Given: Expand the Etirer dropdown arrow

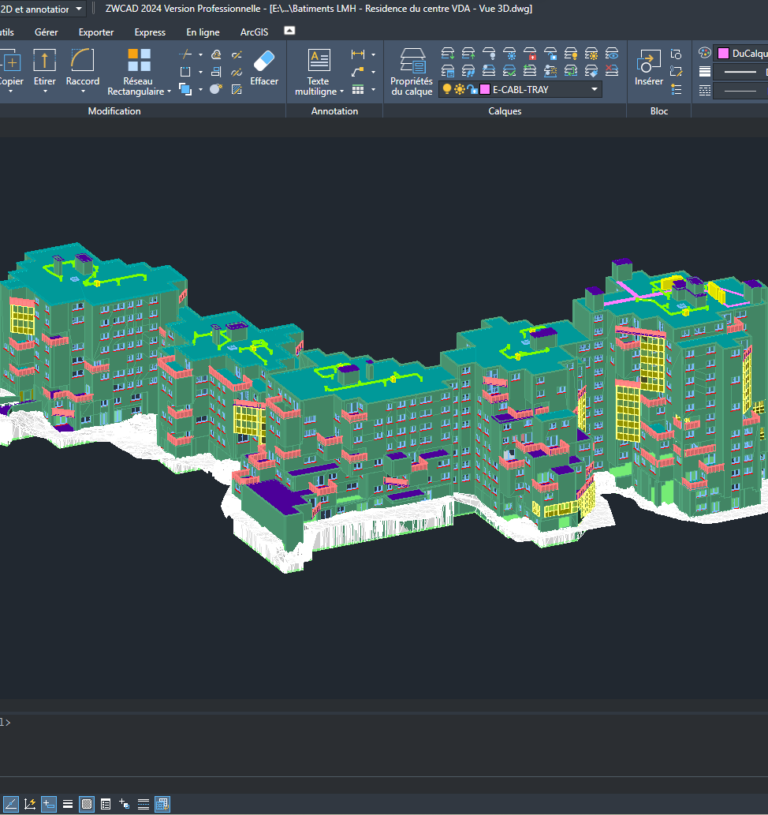Looking at the screenshot, I should 45,92.
